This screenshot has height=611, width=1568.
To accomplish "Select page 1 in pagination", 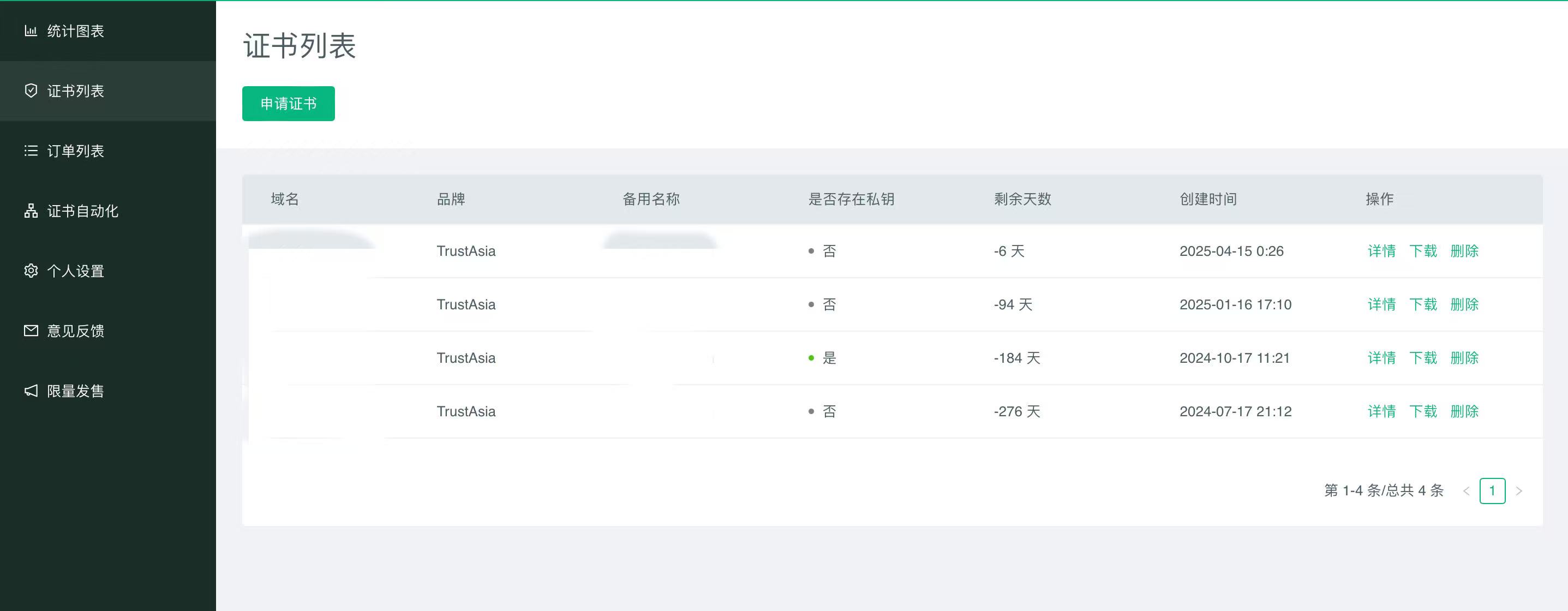I will (x=1493, y=491).
